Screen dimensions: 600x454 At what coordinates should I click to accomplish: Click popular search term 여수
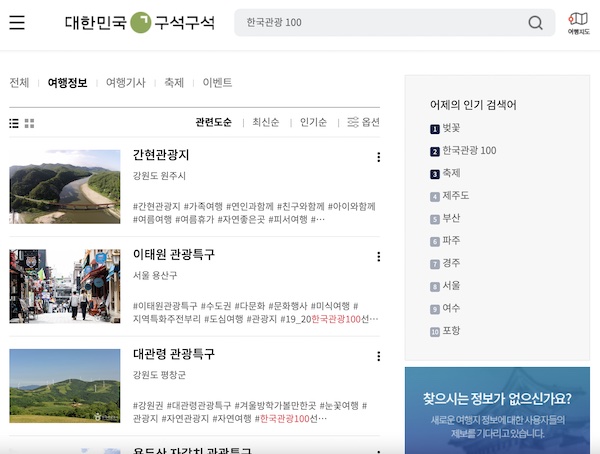click(x=451, y=308)
